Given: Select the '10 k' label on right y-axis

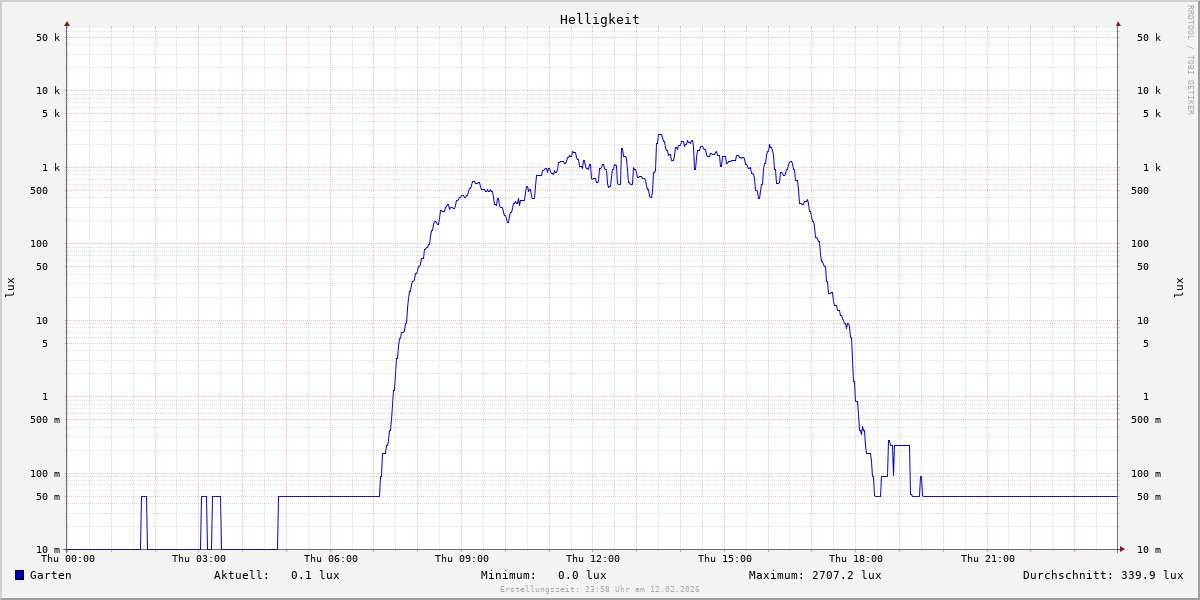Looking at the screenshot, I should click(x=1149, y=90).
